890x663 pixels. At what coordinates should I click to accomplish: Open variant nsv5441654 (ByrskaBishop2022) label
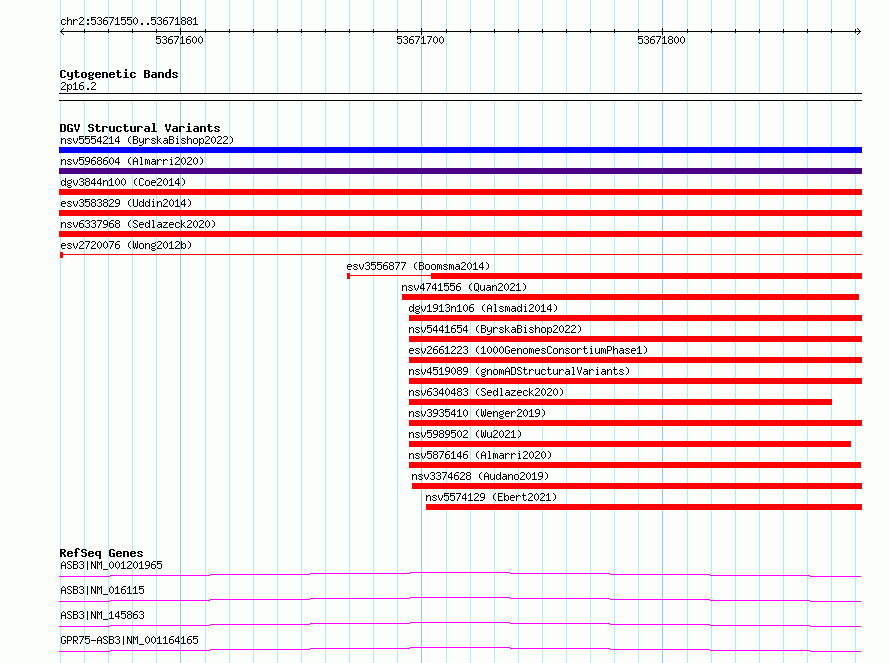(495, 329)
